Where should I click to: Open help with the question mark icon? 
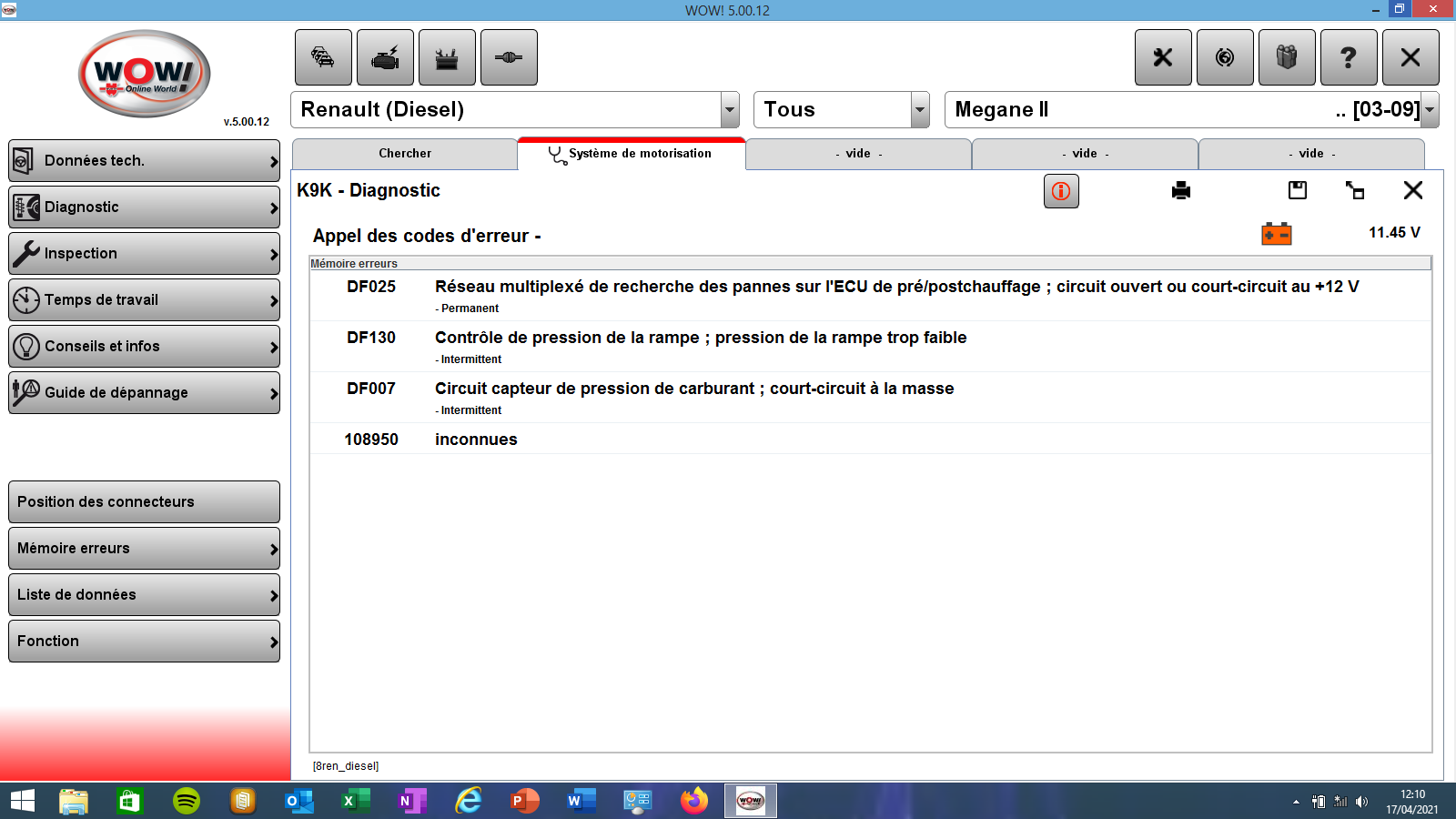(1349, 57)
